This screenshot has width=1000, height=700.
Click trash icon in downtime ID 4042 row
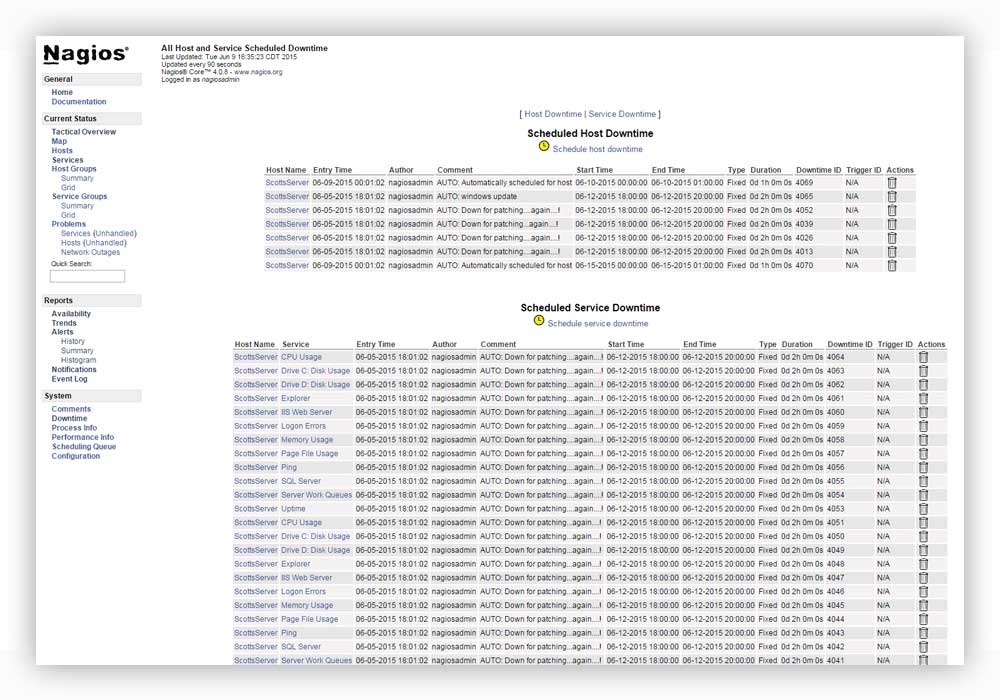coord(923,647)
